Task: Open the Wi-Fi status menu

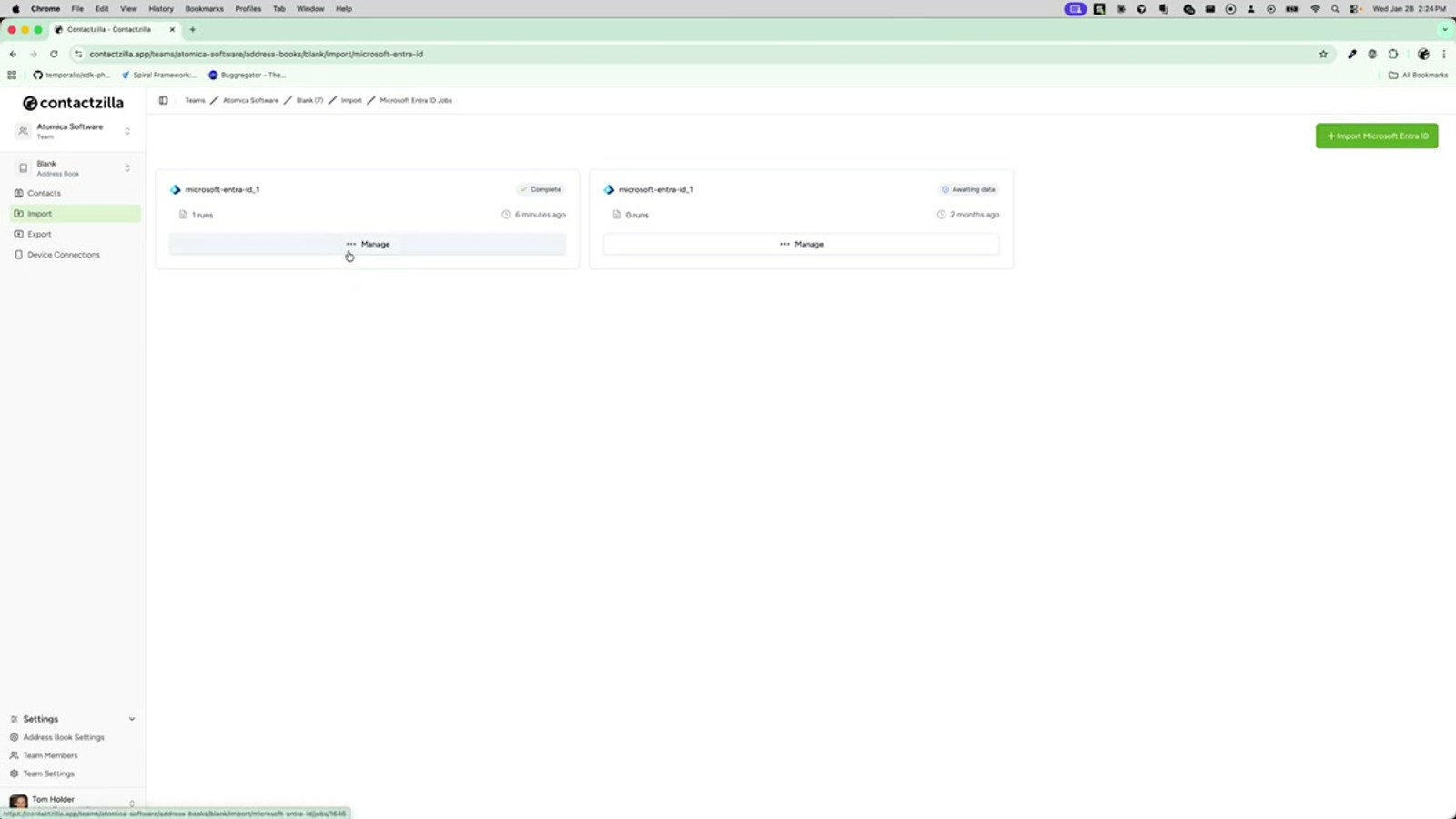Action: point(1315,9)
